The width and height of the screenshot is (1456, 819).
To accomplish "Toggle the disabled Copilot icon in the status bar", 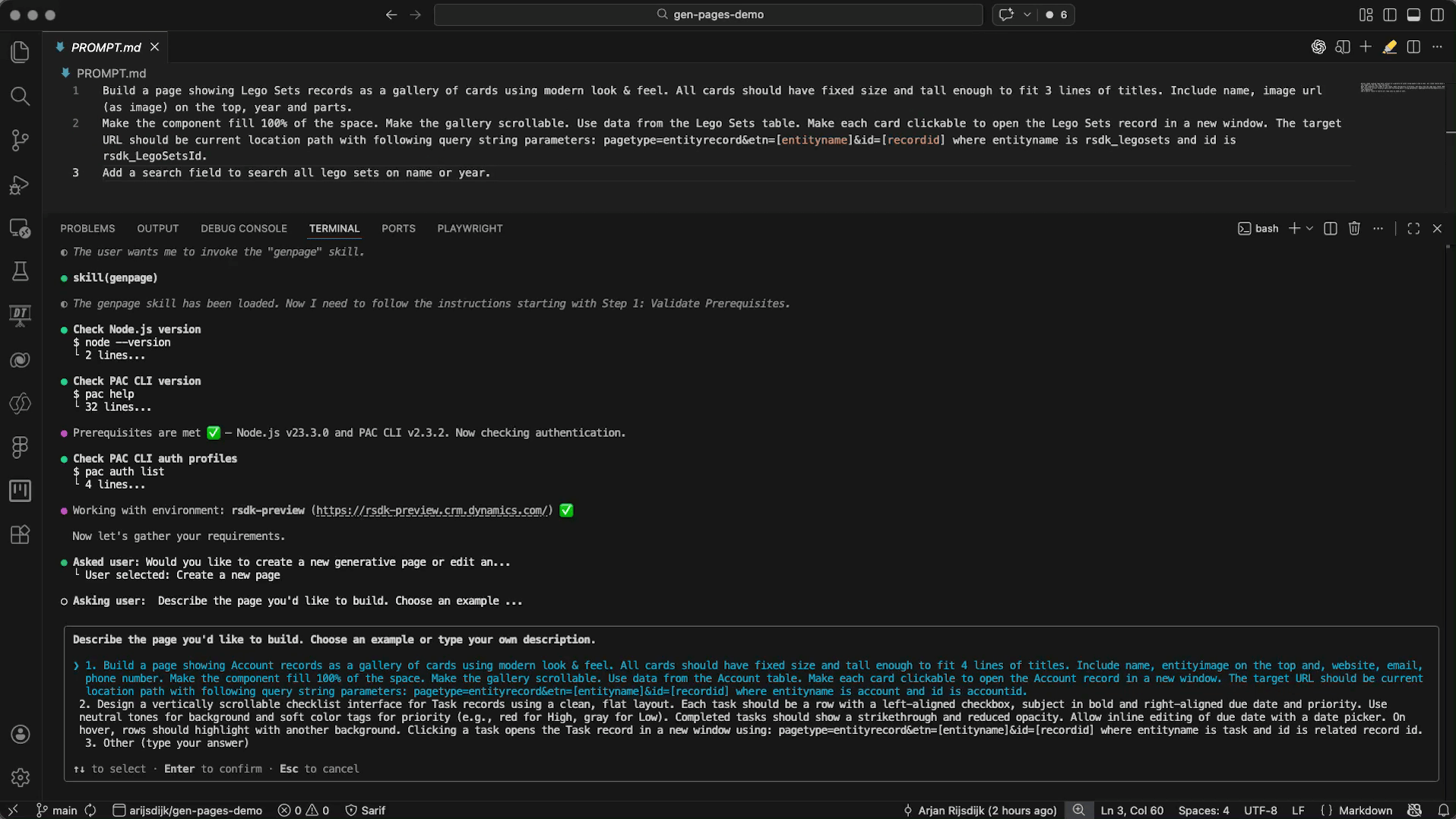I will coord(1413,810).
